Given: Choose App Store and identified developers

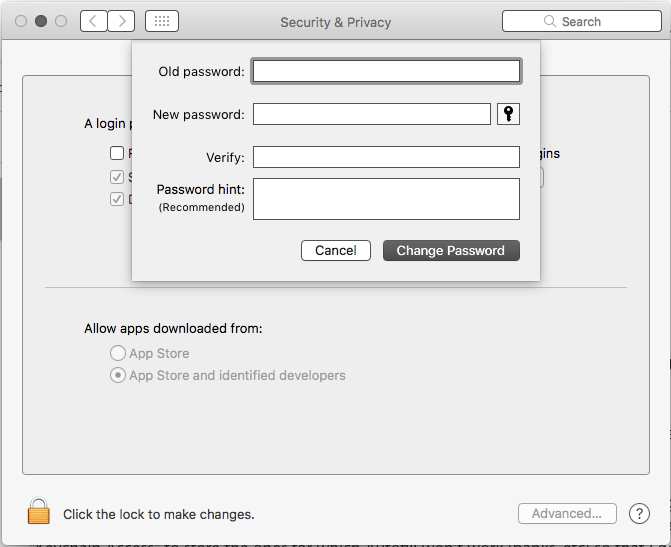Looking at the screenshot, I should point(118,375).
